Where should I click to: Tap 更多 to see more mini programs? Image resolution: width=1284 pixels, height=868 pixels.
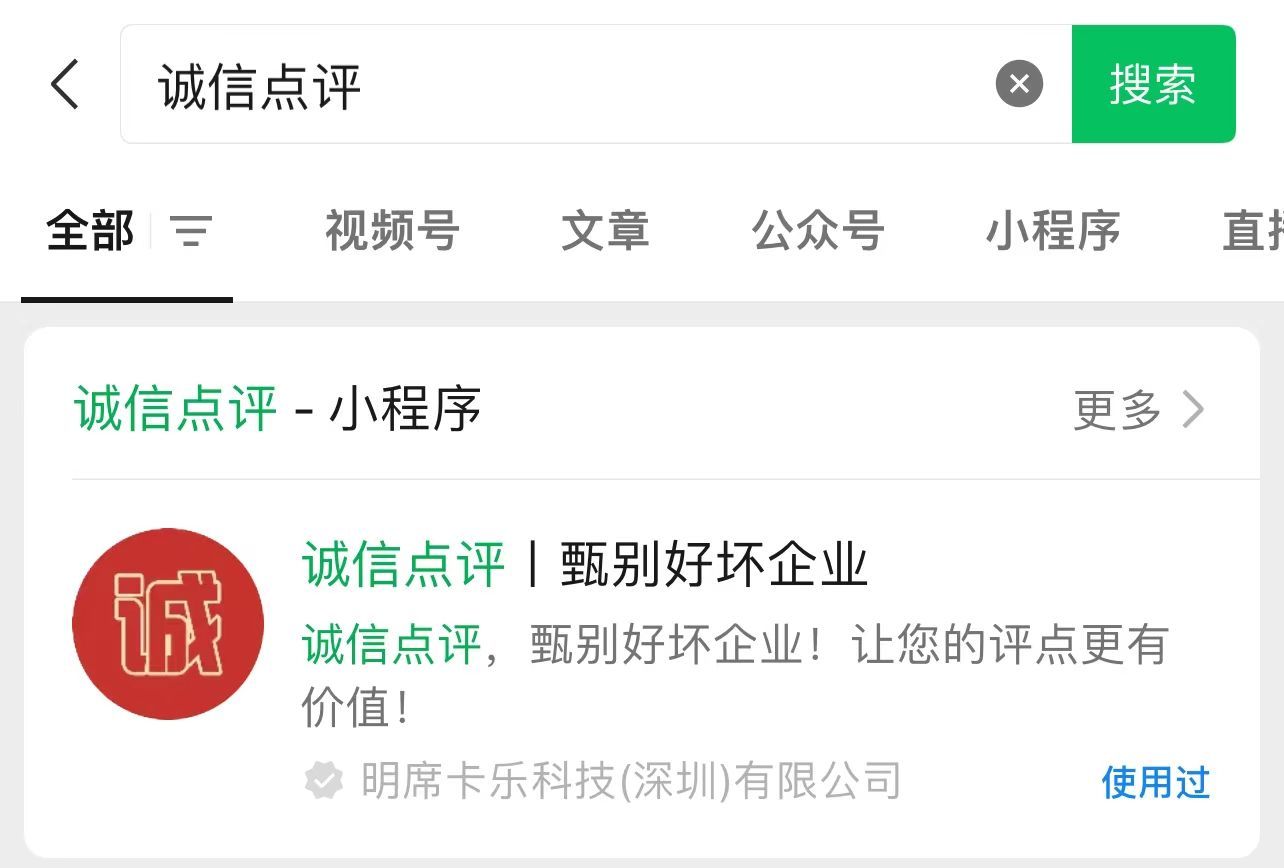[1117, 410]
